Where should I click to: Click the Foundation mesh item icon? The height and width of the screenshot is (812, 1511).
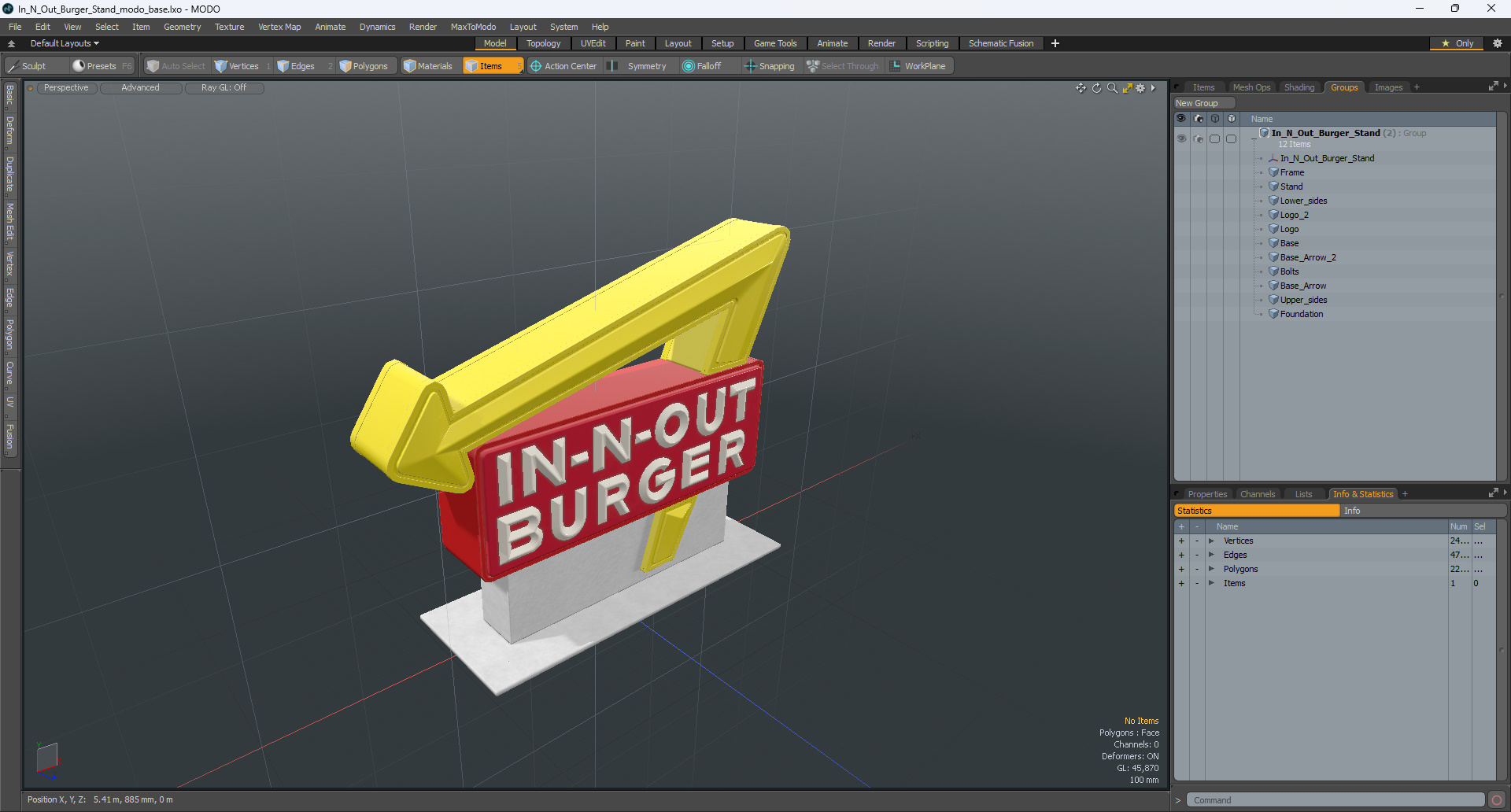pyautogui.click(x=1273, y=314)
